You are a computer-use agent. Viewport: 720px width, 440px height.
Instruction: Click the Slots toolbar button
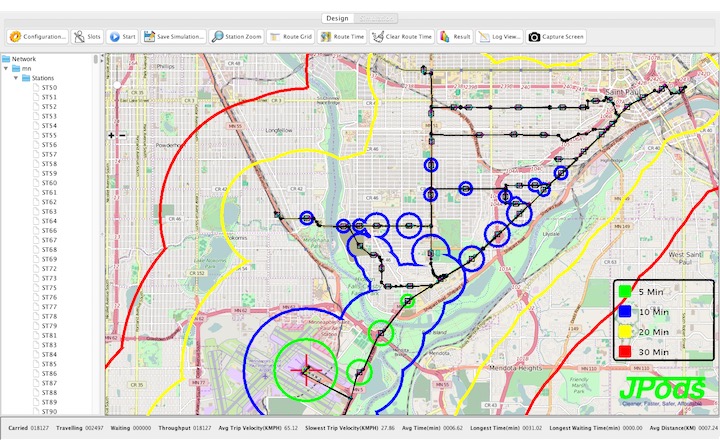(x=86, y=36)
